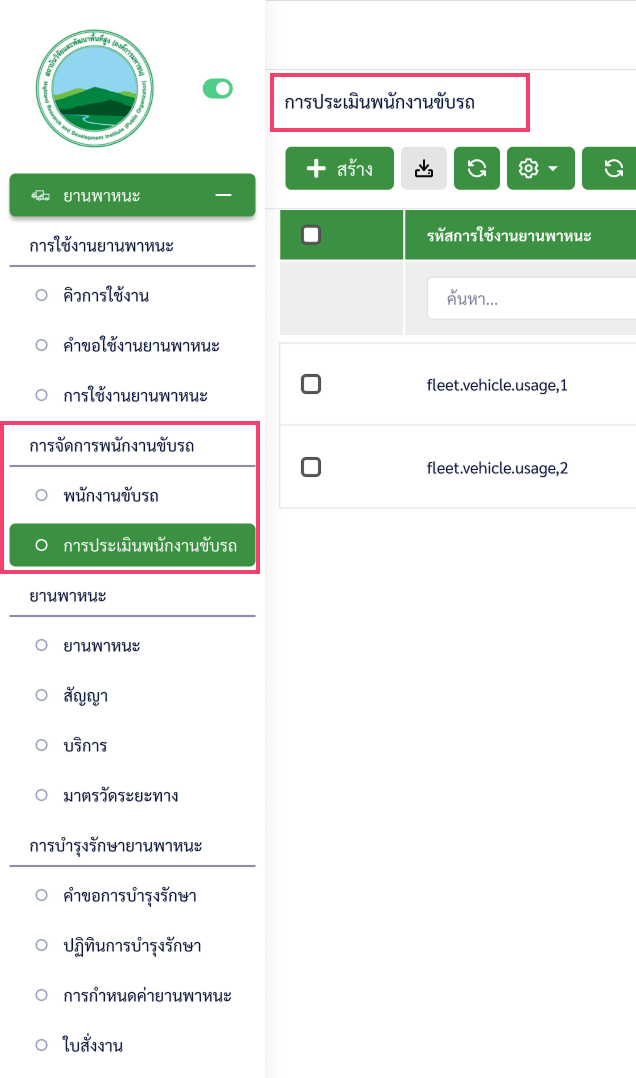Image resolution: width=636 pixels, height=1078 pixels.
Task: Click the ค้นหา... search field
Action: tap(530, 299)
